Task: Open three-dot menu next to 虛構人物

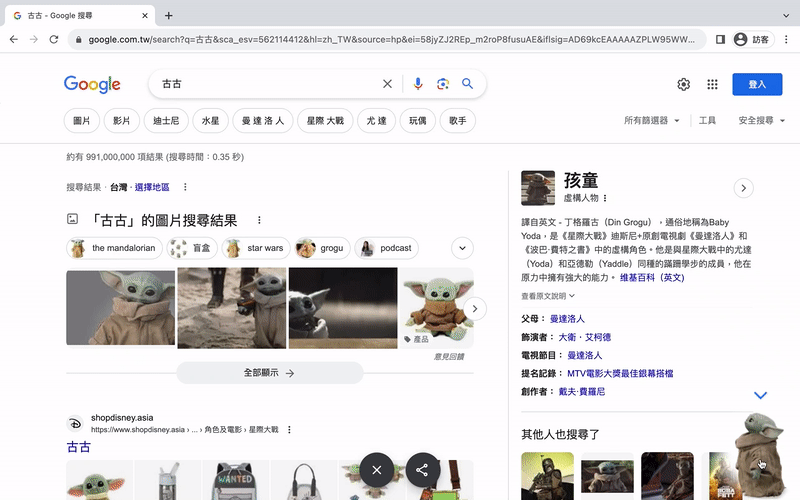Action: tap(605, 198)
